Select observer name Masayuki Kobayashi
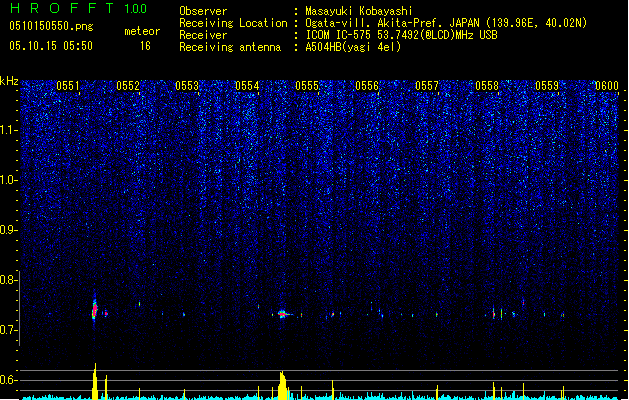Viewport: 629px width, 400px height. click(x=359, y=11)
